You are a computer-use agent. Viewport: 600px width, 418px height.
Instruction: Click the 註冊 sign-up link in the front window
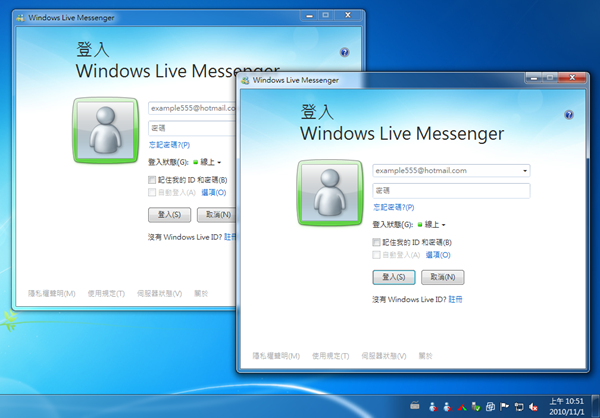tap(455, 299)
